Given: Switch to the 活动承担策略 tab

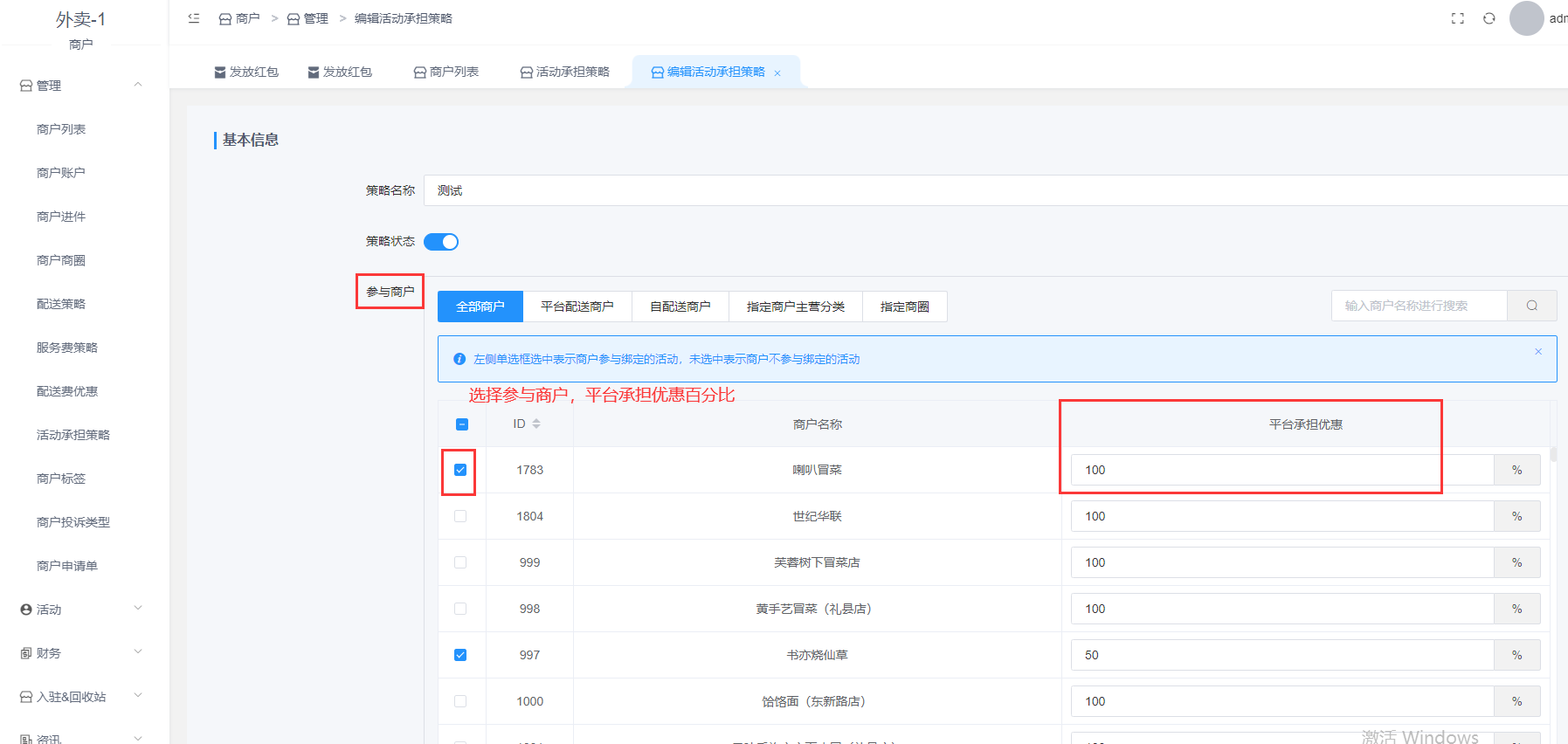Looking at the screenshot, I should [x=565, y=72].
